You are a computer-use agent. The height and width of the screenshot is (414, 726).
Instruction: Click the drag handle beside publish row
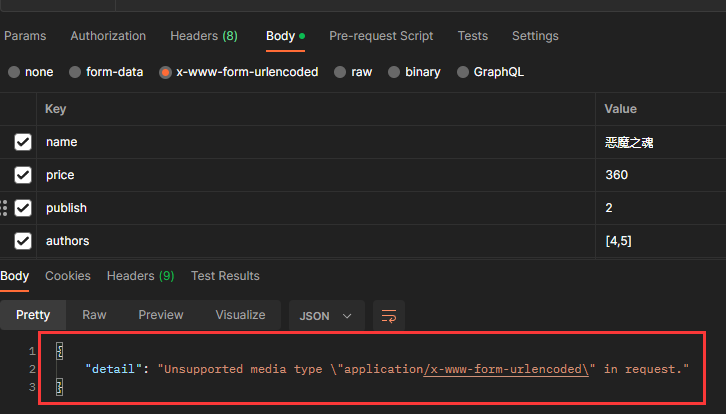(x=5, y=208)
